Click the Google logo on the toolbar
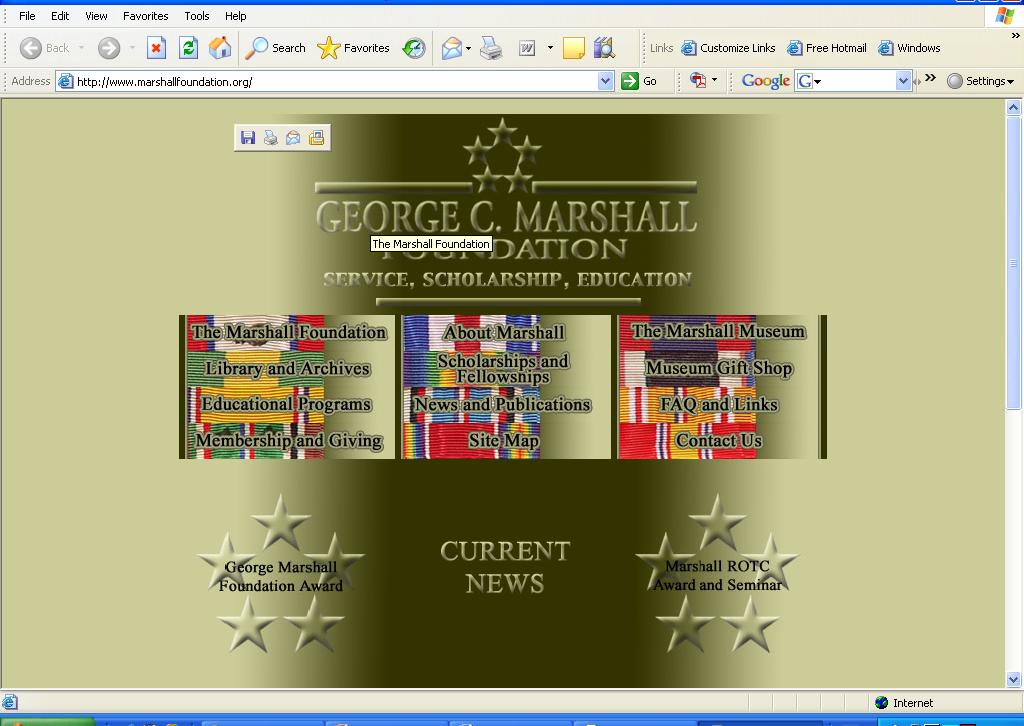Image resolution: width=1024 pixels, height=726 pixels. pyautogui.click(x=765, y=81)
